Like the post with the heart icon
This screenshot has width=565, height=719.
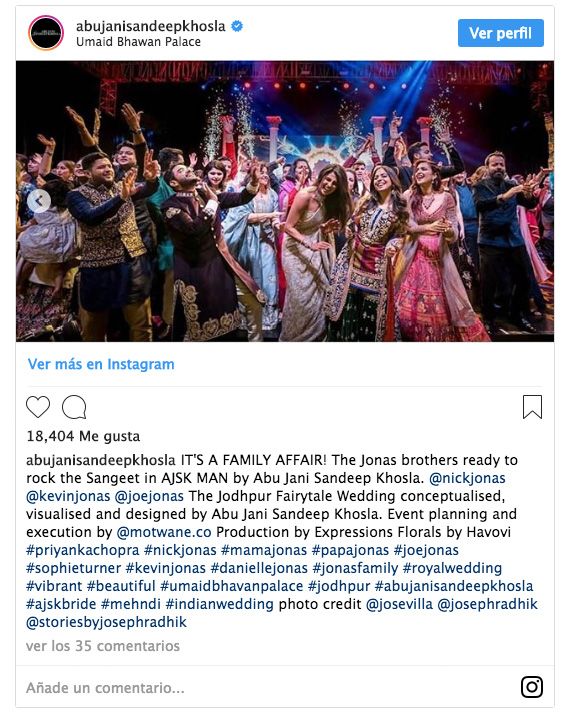pyautogui.click(x=38, y=407)
